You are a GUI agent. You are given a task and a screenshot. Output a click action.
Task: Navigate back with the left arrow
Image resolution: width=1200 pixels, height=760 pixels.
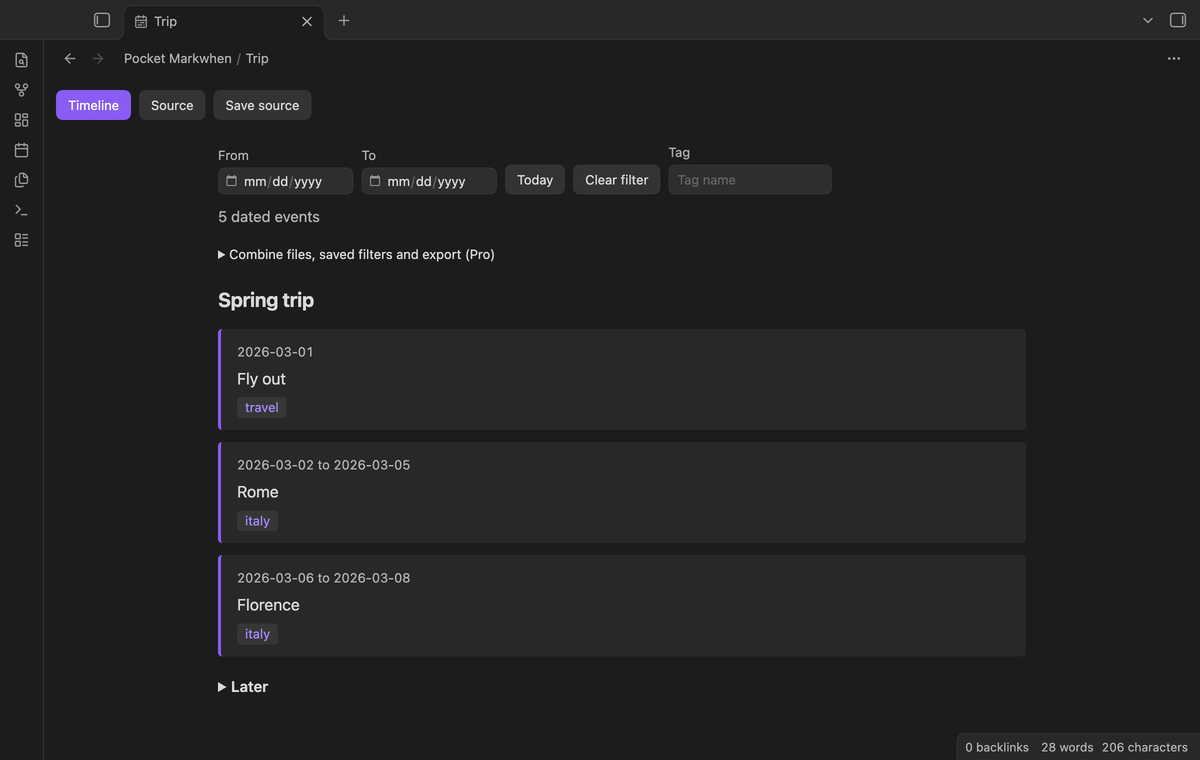[x=70, y=59]
